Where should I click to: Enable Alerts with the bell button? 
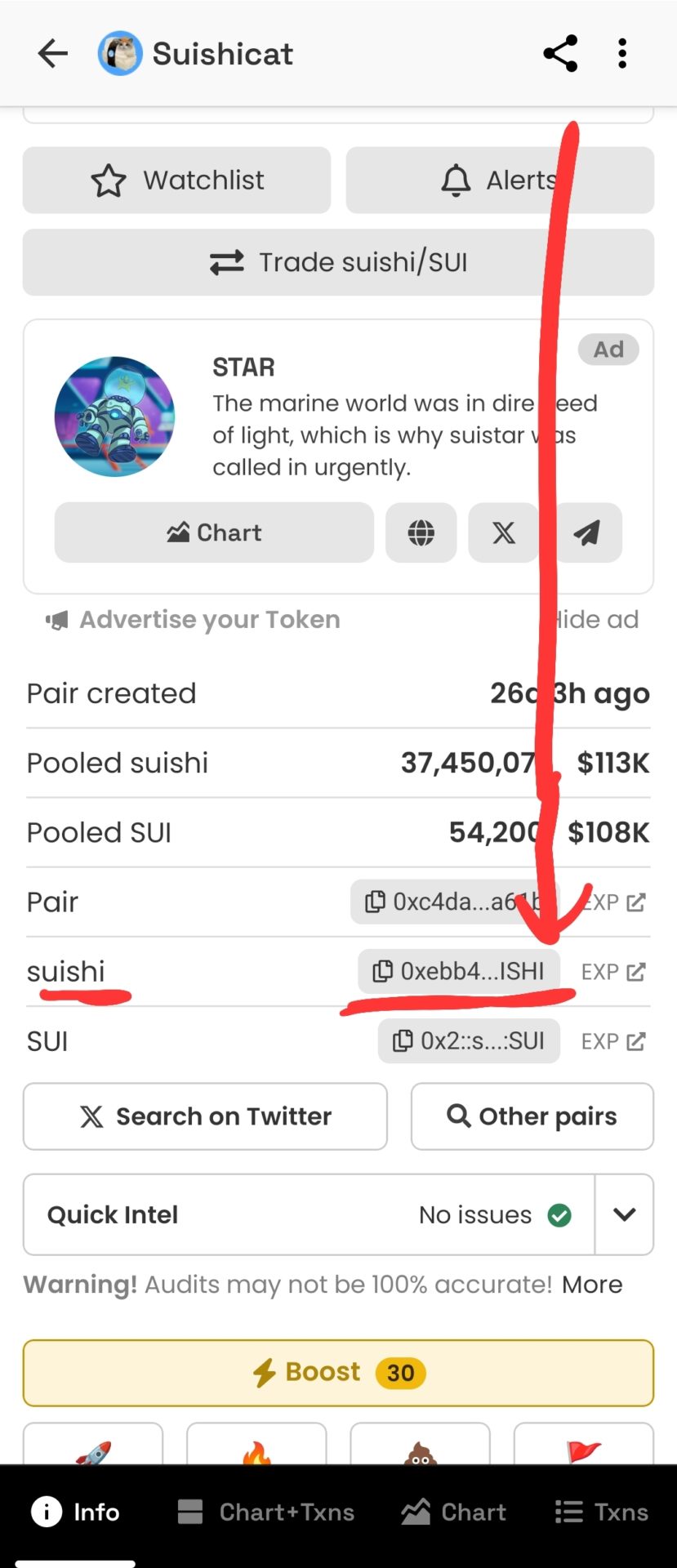pyautogui.click(x=500, y=180)
